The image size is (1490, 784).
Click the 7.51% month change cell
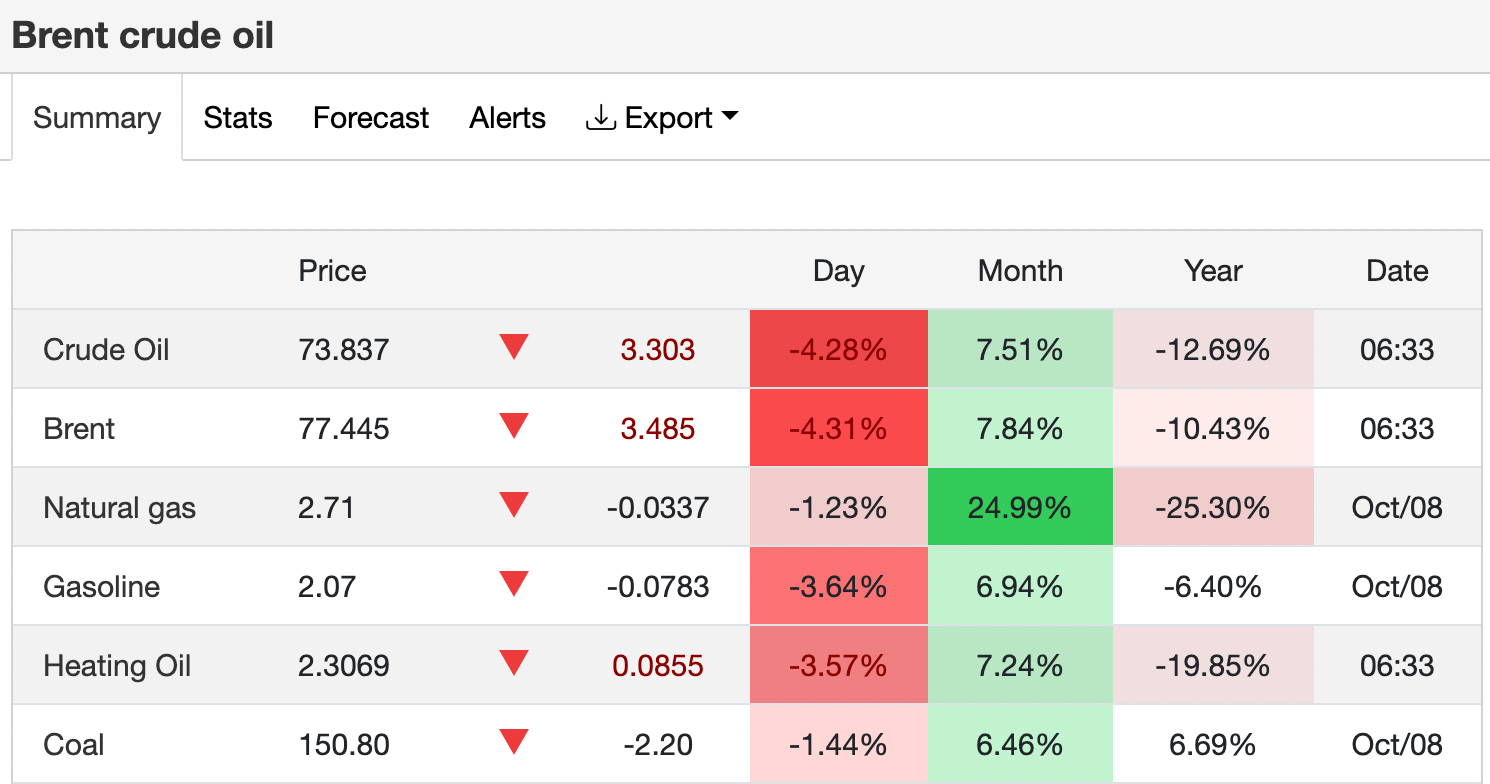1020,349
